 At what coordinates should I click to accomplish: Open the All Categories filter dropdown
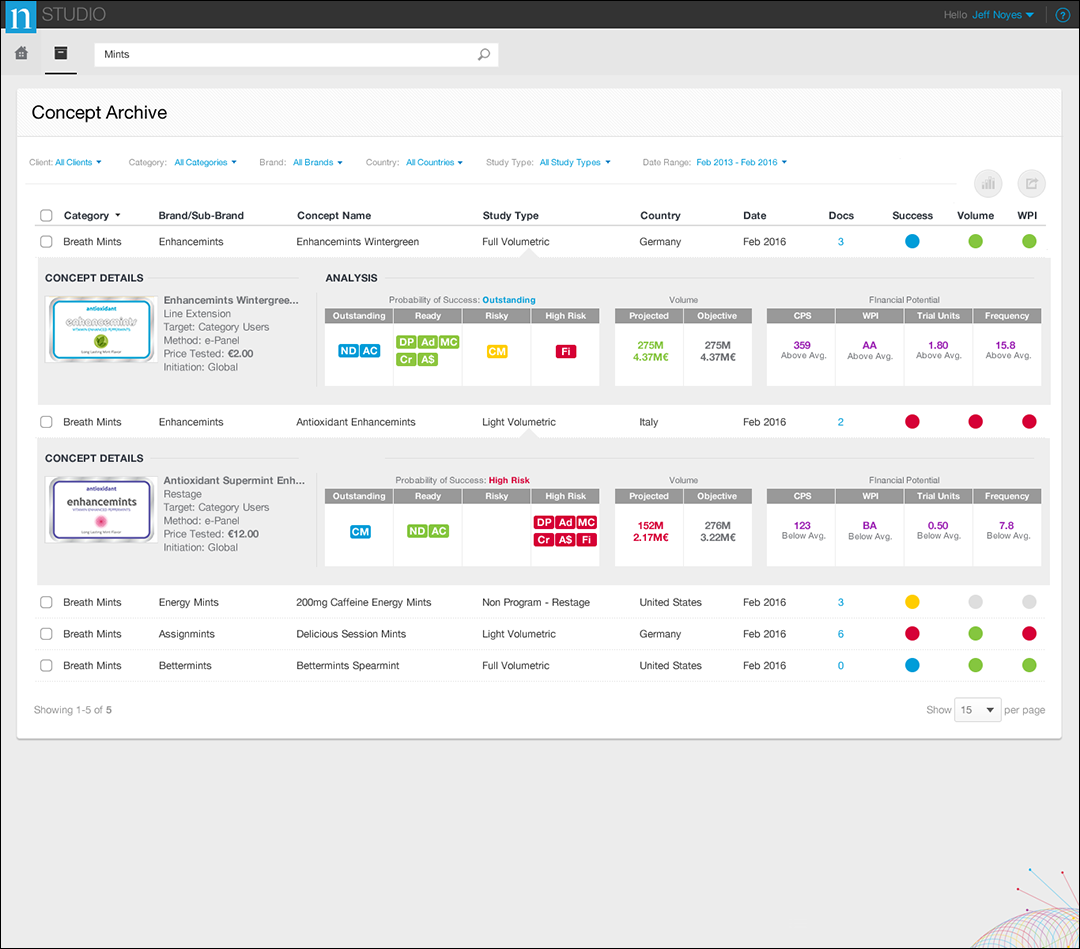click(205, 163)
